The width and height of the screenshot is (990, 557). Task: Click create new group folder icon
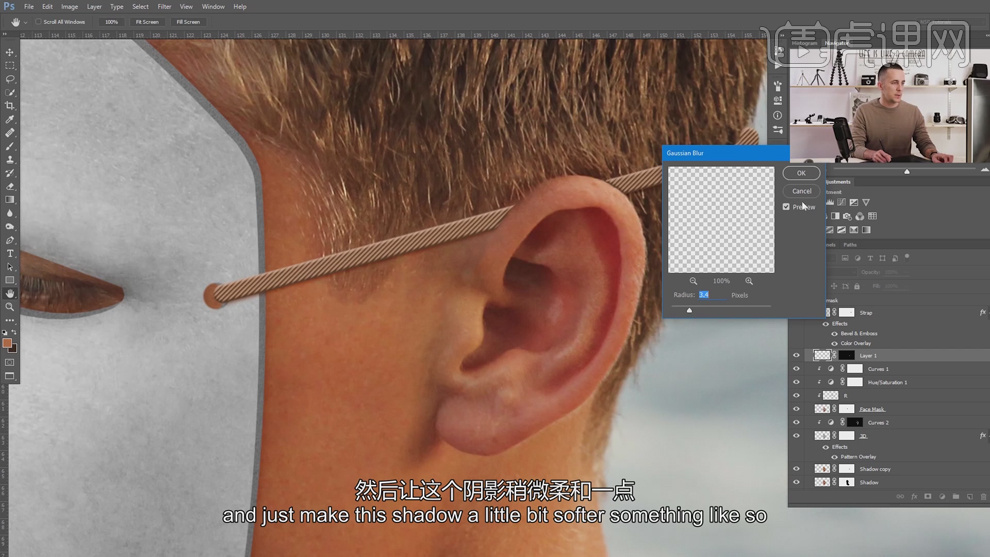(x=955, y=496)
